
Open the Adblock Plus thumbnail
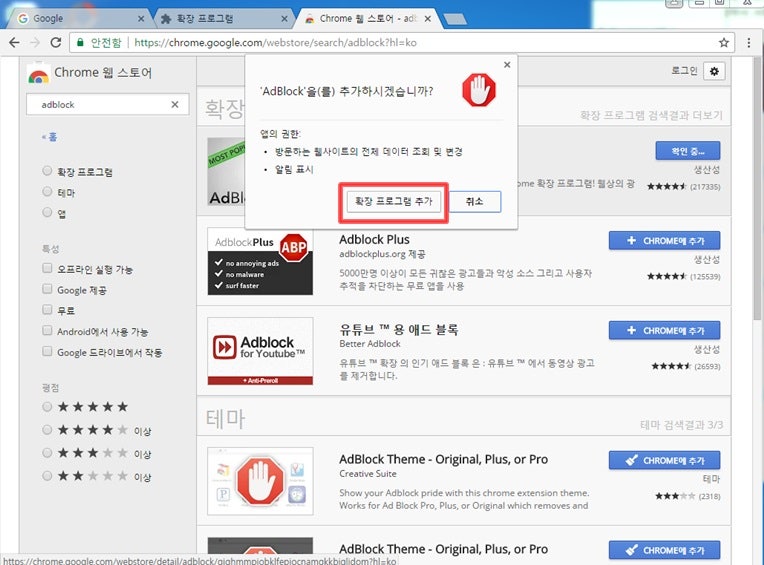(x=260, y=261)
